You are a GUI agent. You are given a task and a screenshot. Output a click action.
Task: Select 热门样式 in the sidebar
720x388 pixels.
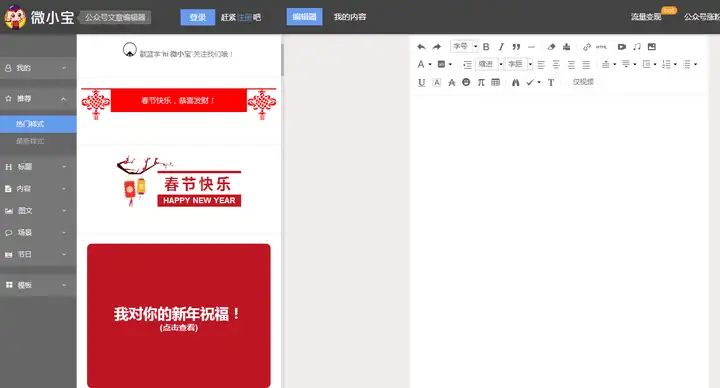(38, 124)
